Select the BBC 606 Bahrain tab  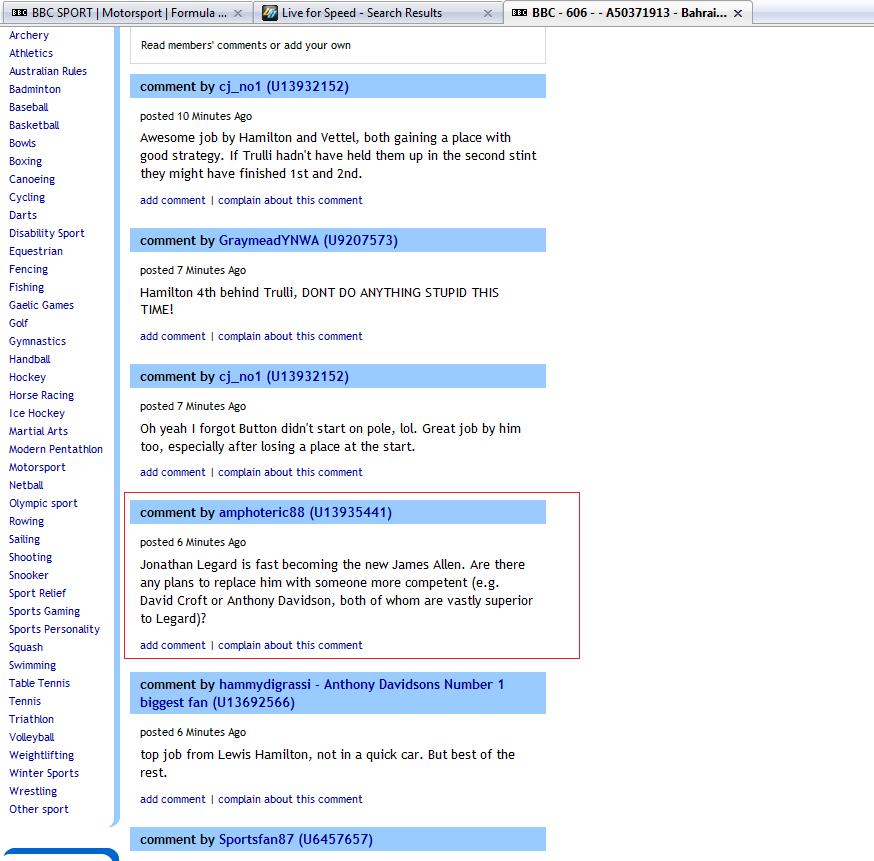pos(628,13)
